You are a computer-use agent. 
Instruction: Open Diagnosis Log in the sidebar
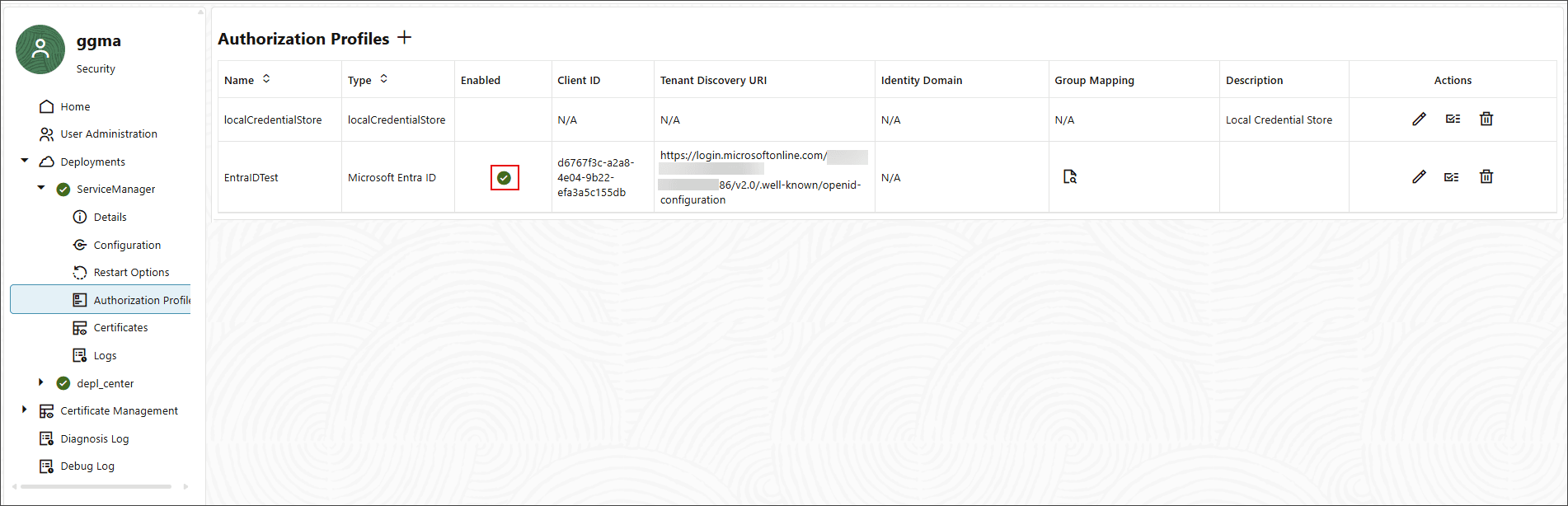(x=94, y=439)
